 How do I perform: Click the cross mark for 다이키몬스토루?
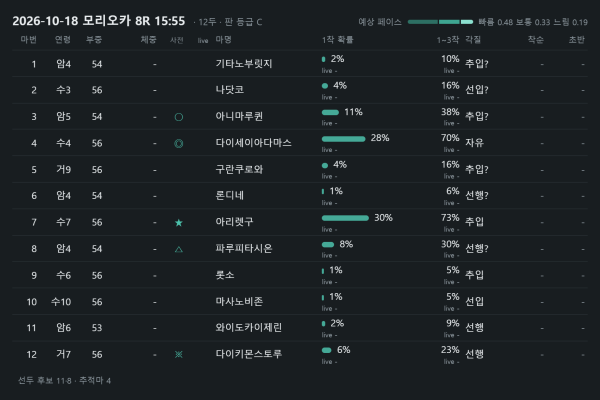click(x=179, y=354)
